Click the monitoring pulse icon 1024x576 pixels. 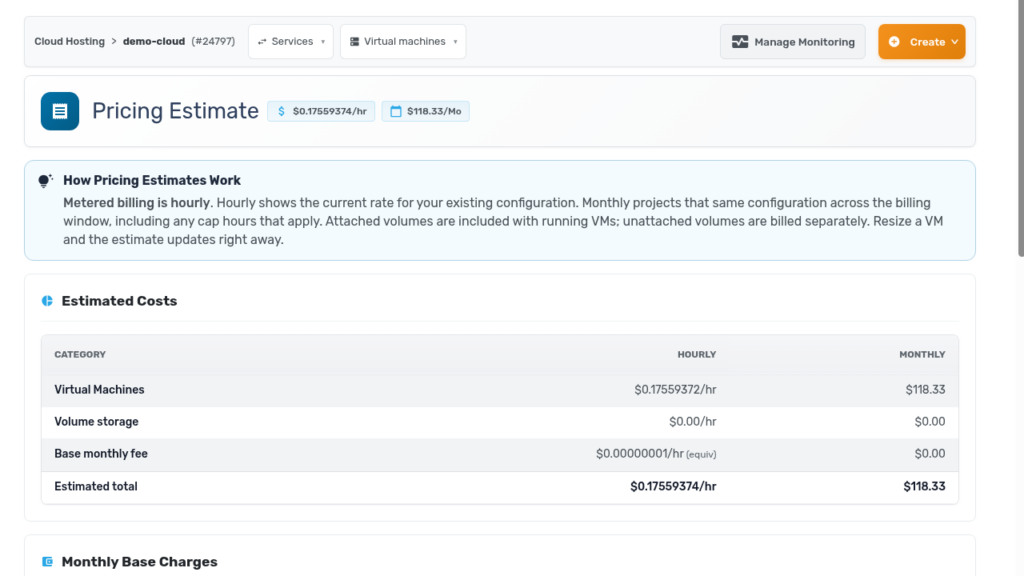pyautogui.click(x=740, y=42)
